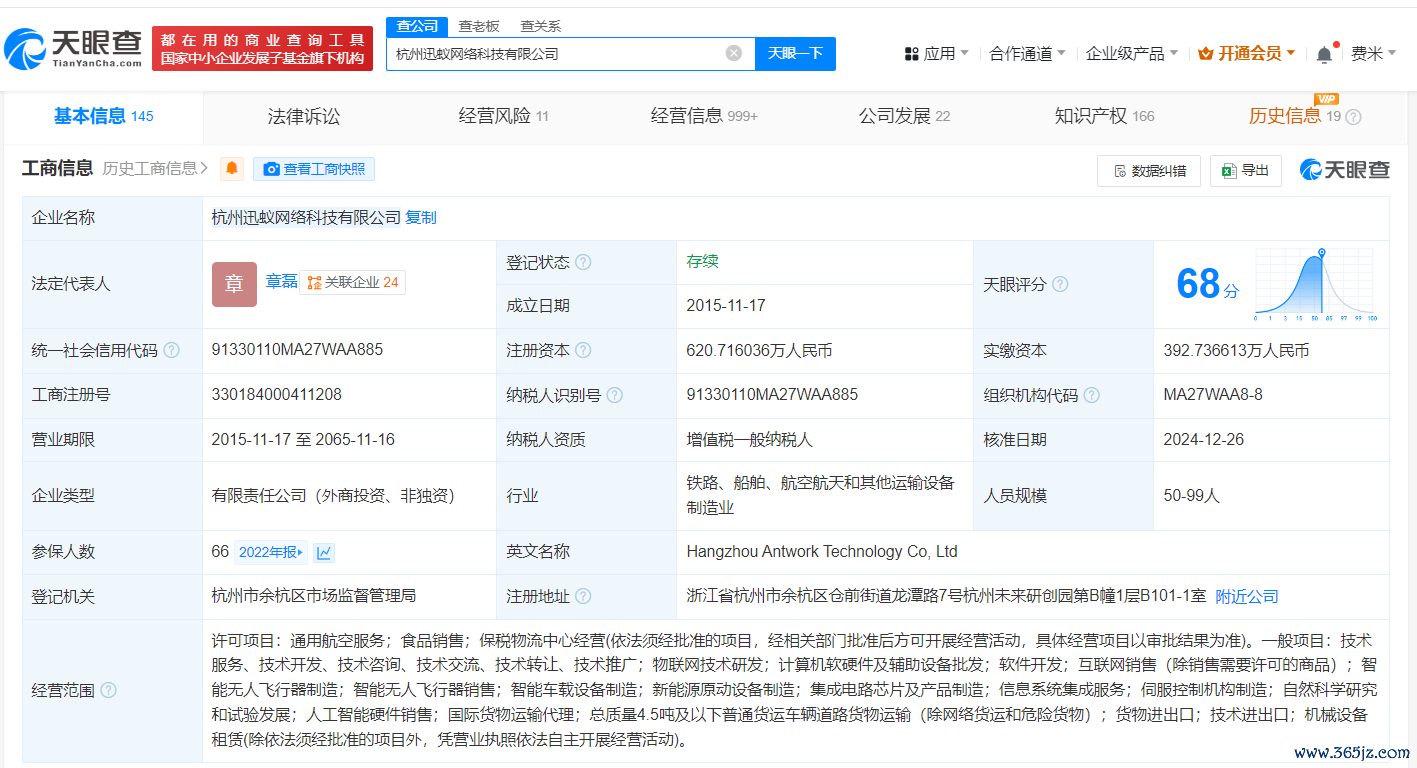Click the 章 avatar of the legal representative
Image resolution: width=1417 pixels, height=768 pixels.
point(234,284)
